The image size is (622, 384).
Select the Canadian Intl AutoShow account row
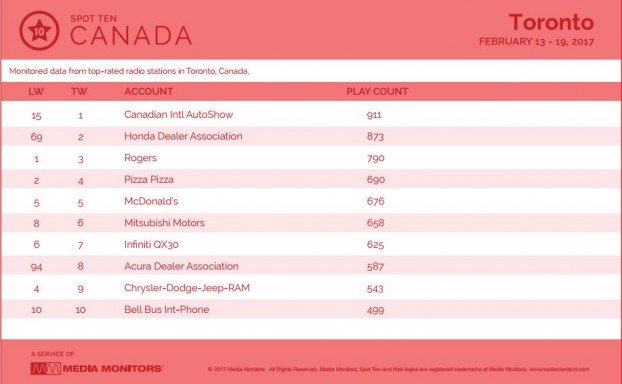[311, 115]
